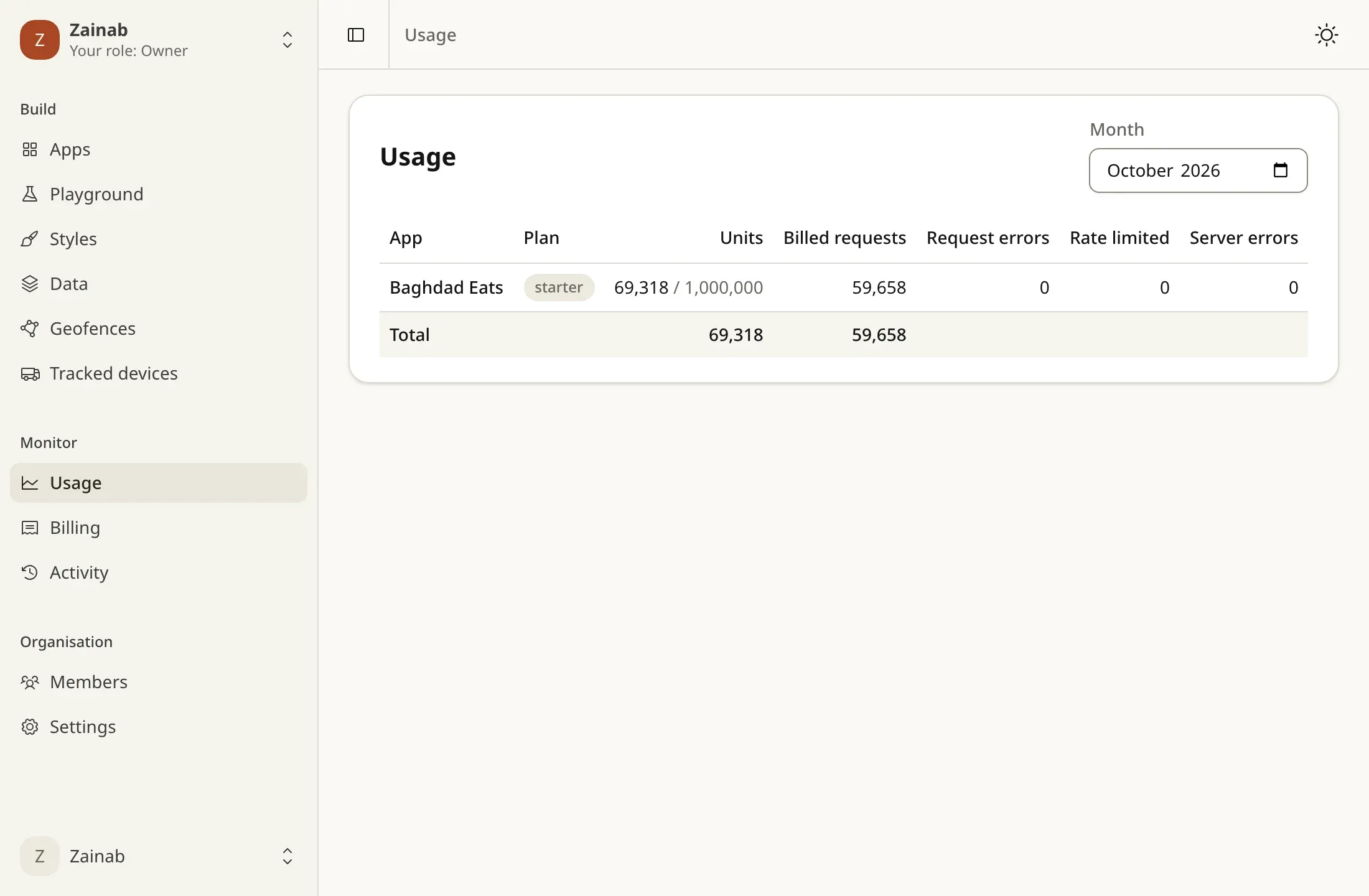Viewport: 1369px width, 896px height.
Task: Open the Settings page label
Action: pyautogui.click(x=83, y=727)
